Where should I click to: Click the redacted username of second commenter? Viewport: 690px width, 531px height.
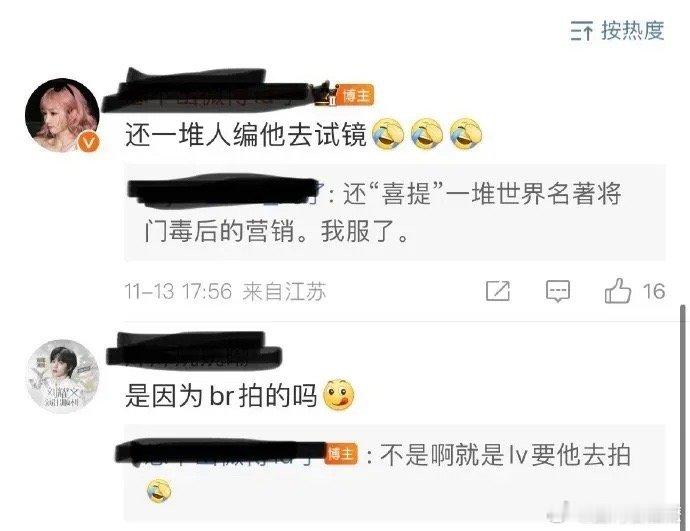pyautogui.click(x=194, y=352)
